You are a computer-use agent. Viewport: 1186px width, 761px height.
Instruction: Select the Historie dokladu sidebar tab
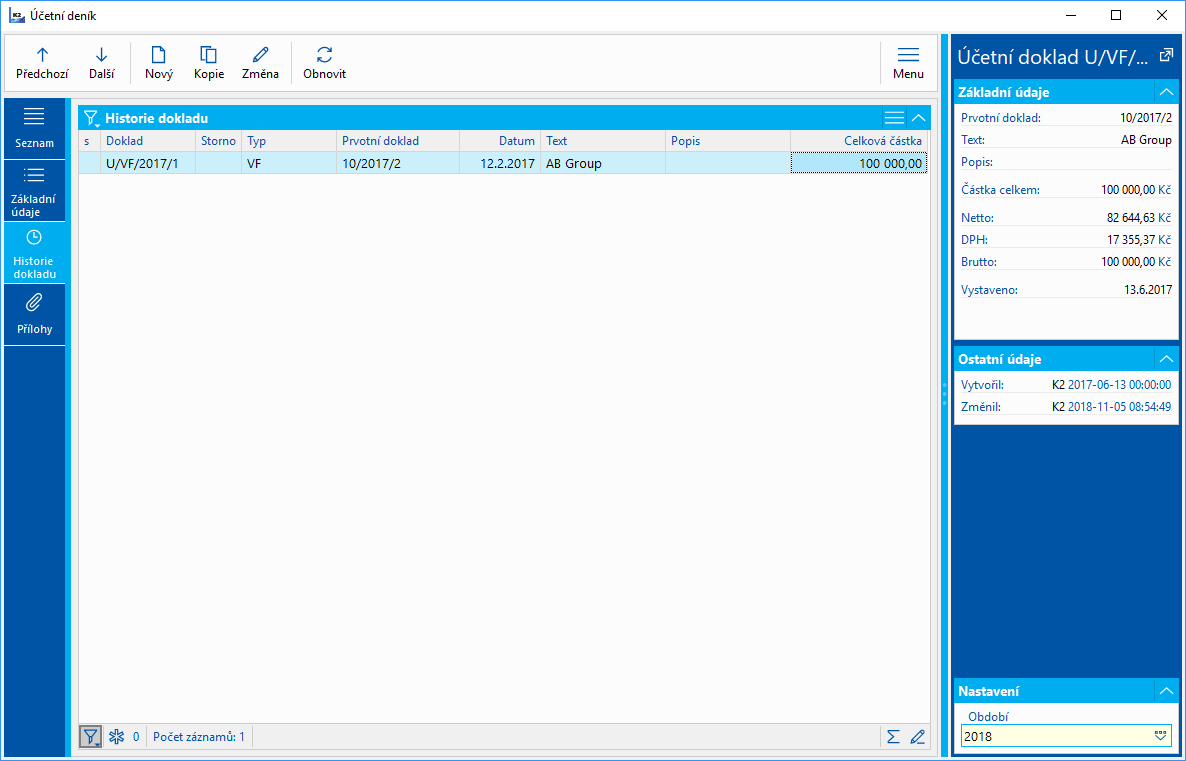pos(34,253)
